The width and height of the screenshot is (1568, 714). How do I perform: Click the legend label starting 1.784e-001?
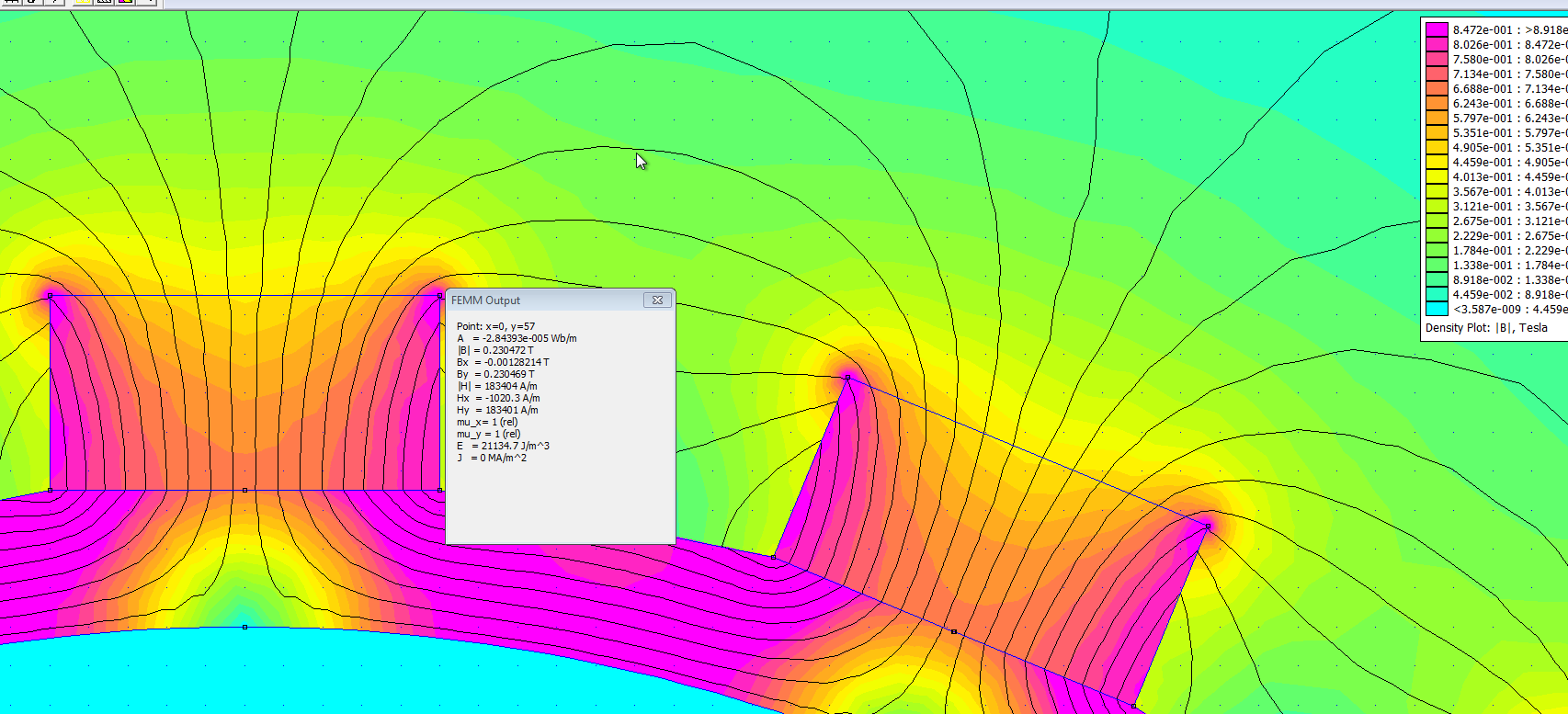[x=1510, y=250]
